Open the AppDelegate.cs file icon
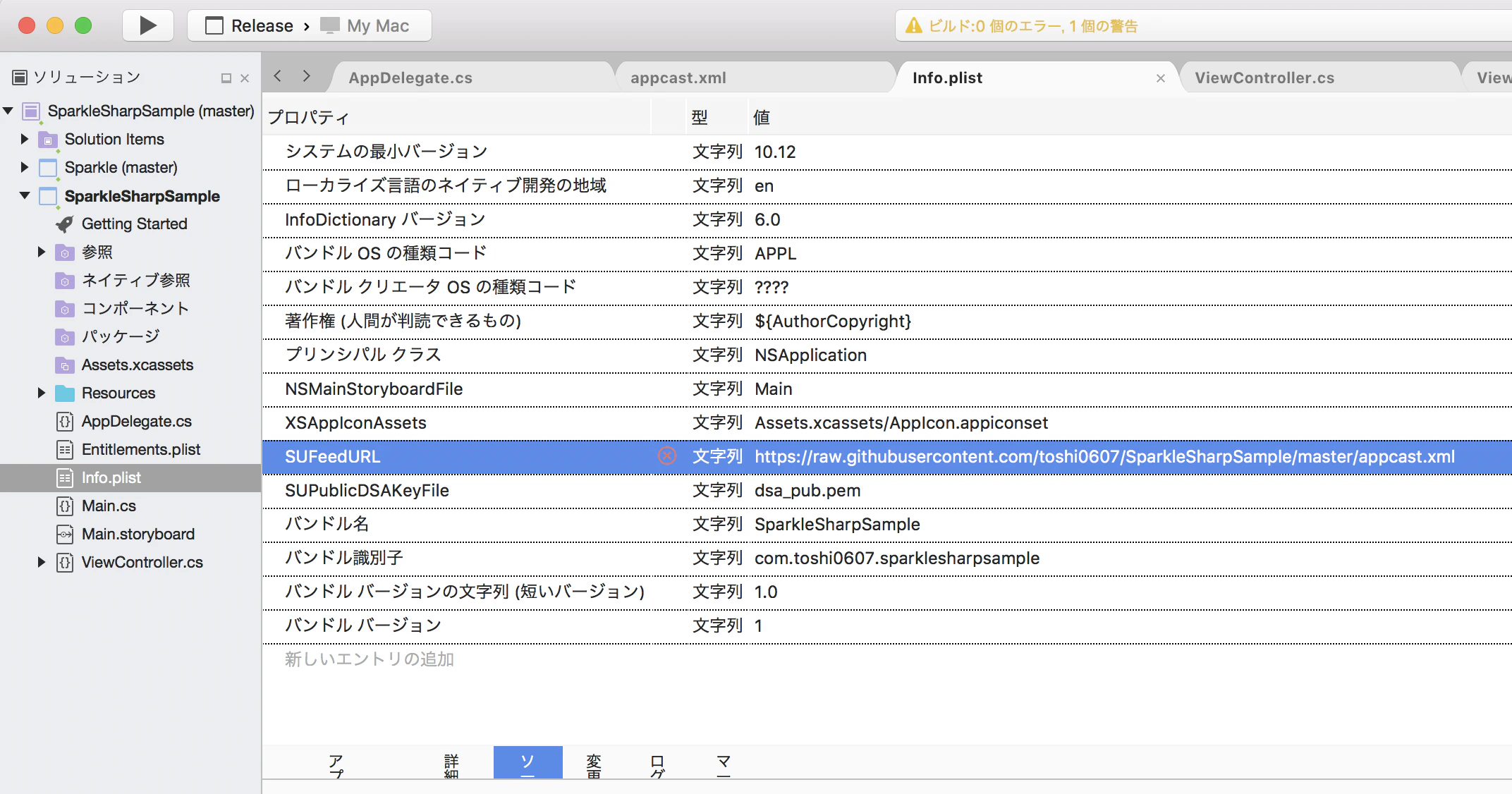Screen dimensions: 1512x794 click(64, 422)
